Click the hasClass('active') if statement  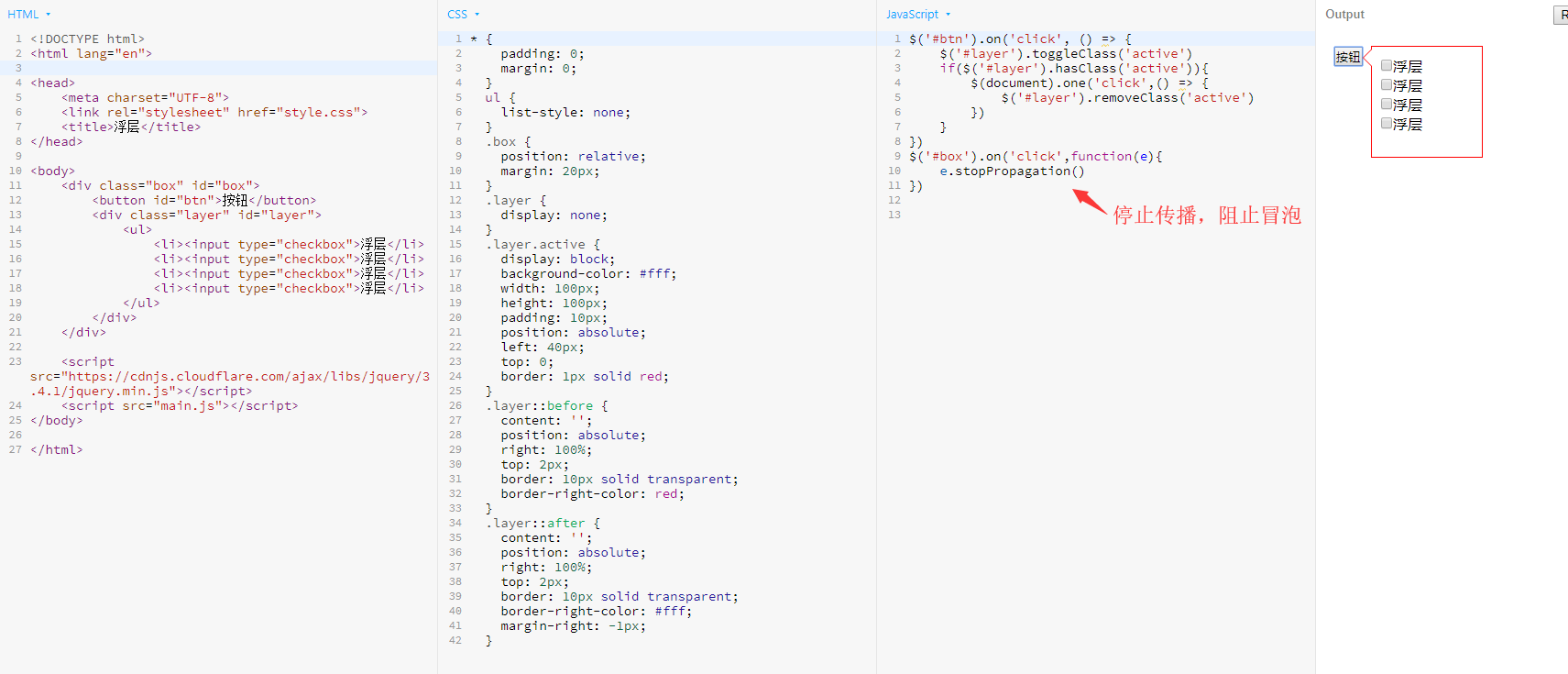pyautogui.click(x=1074, y=68)
